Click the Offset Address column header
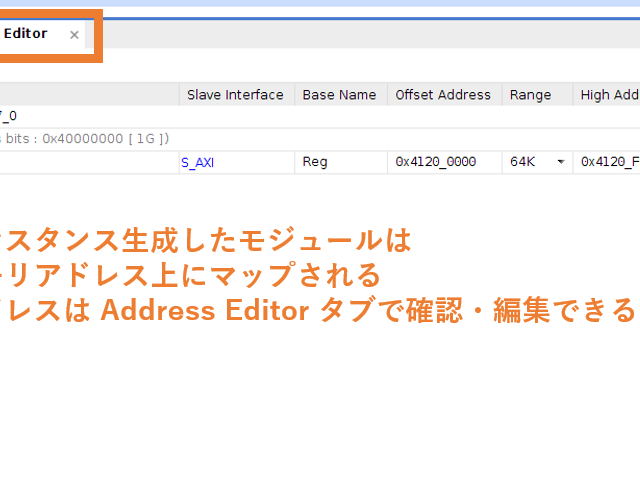 pos(443,95)
